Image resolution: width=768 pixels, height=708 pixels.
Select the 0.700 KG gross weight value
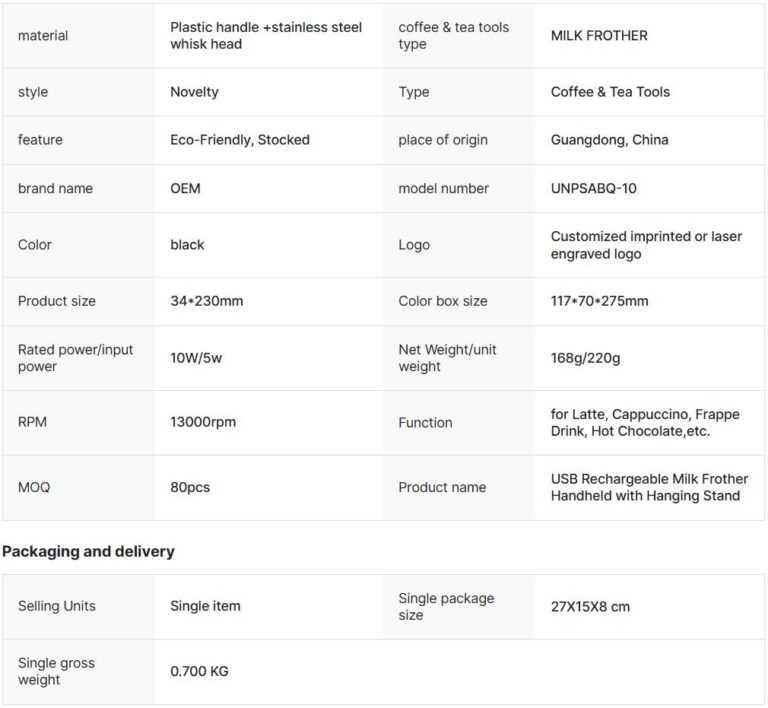click(199, 671)
